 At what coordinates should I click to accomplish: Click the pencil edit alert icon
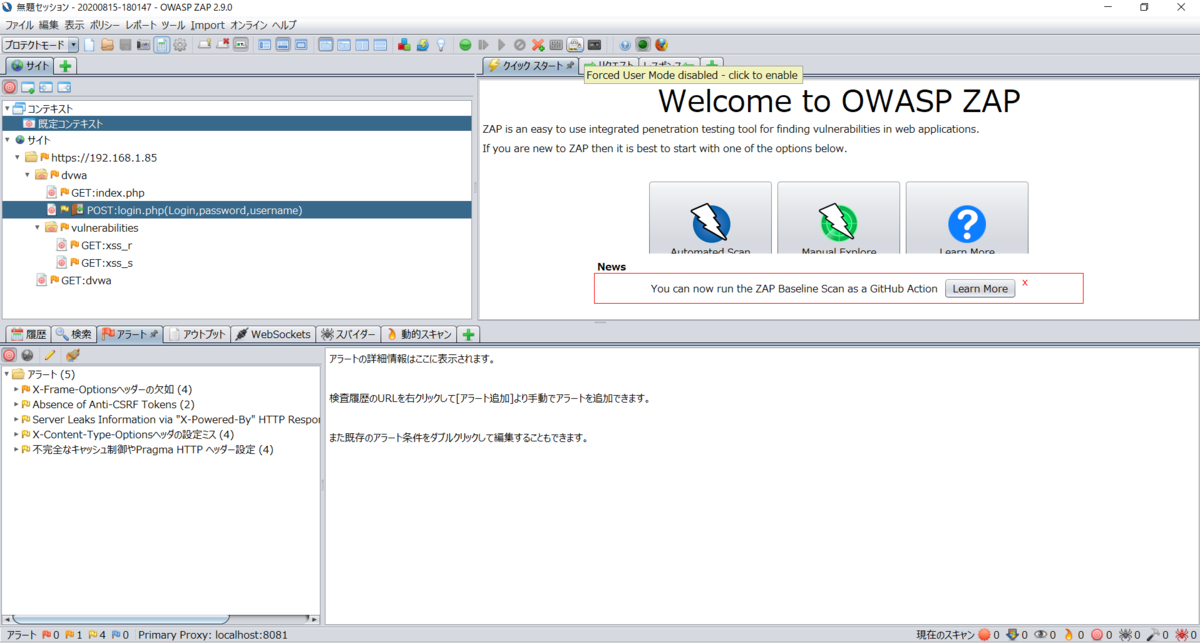49,355
